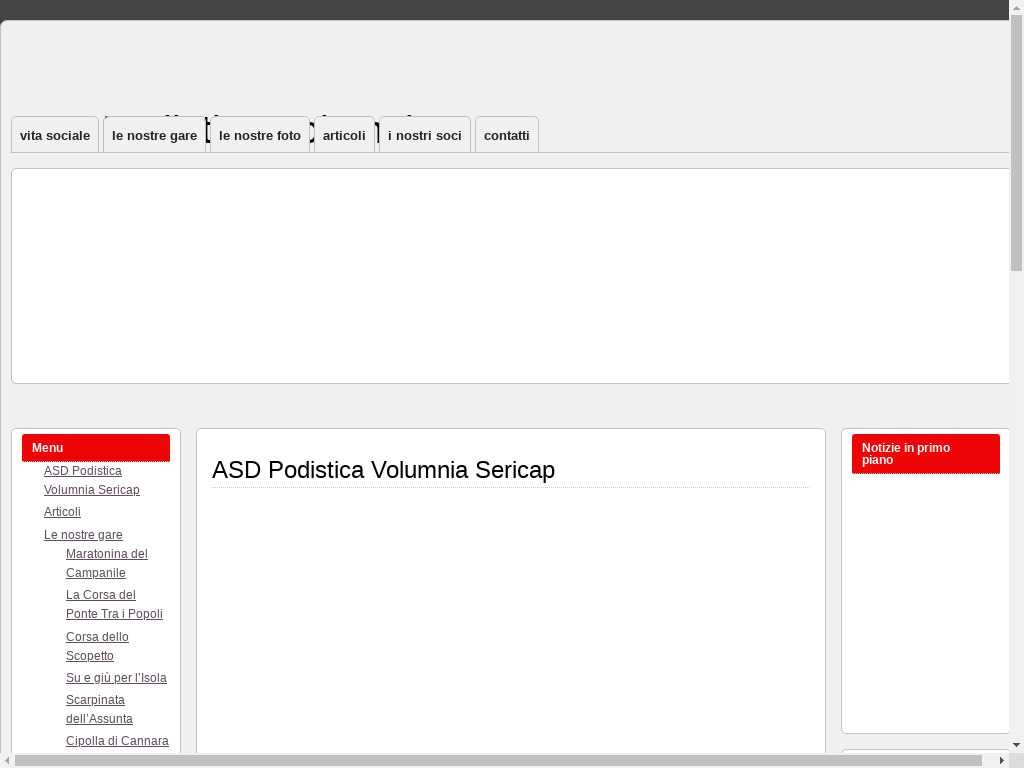Click Notizie in primo piano header
The image size is (1024, 768).
click(925, 454)
